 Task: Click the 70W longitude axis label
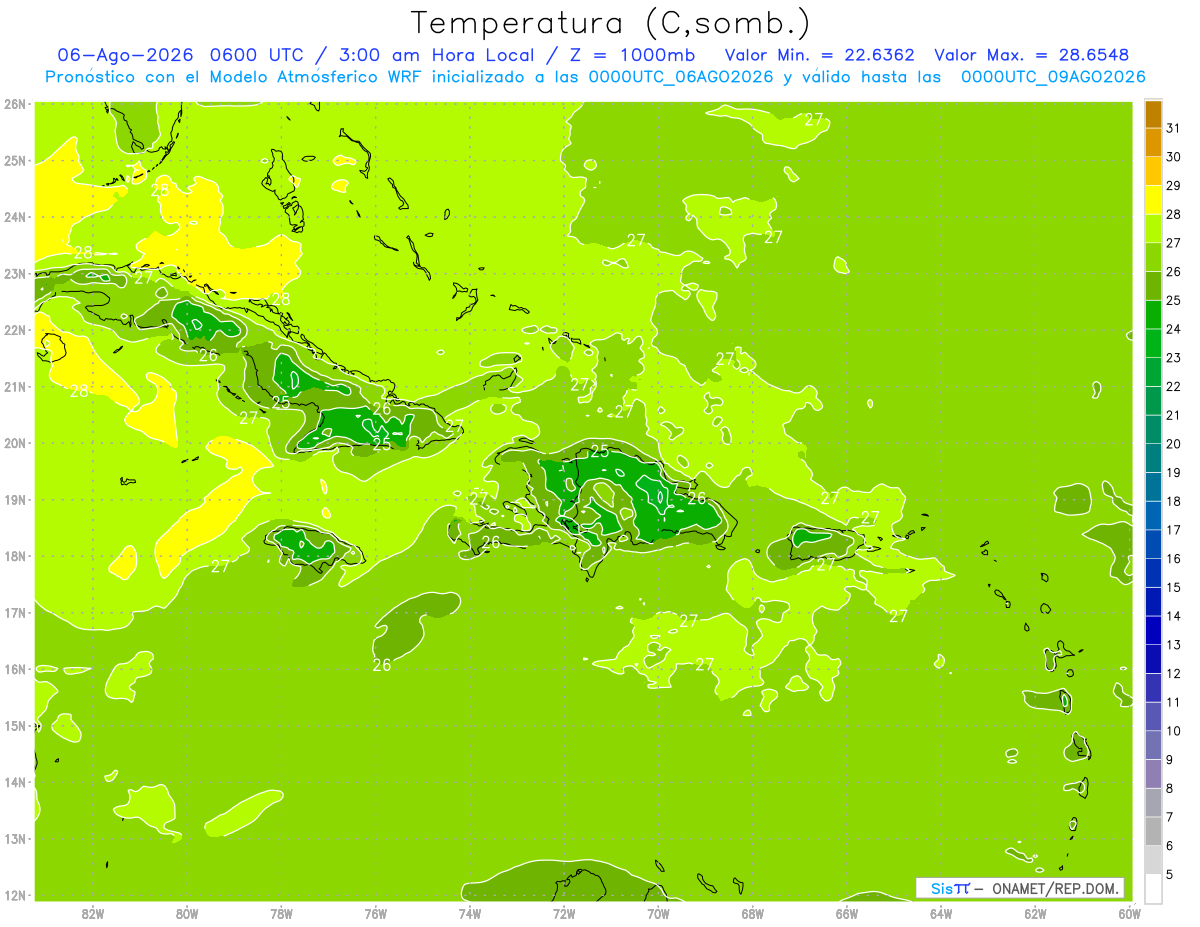[x=658, y=913]
